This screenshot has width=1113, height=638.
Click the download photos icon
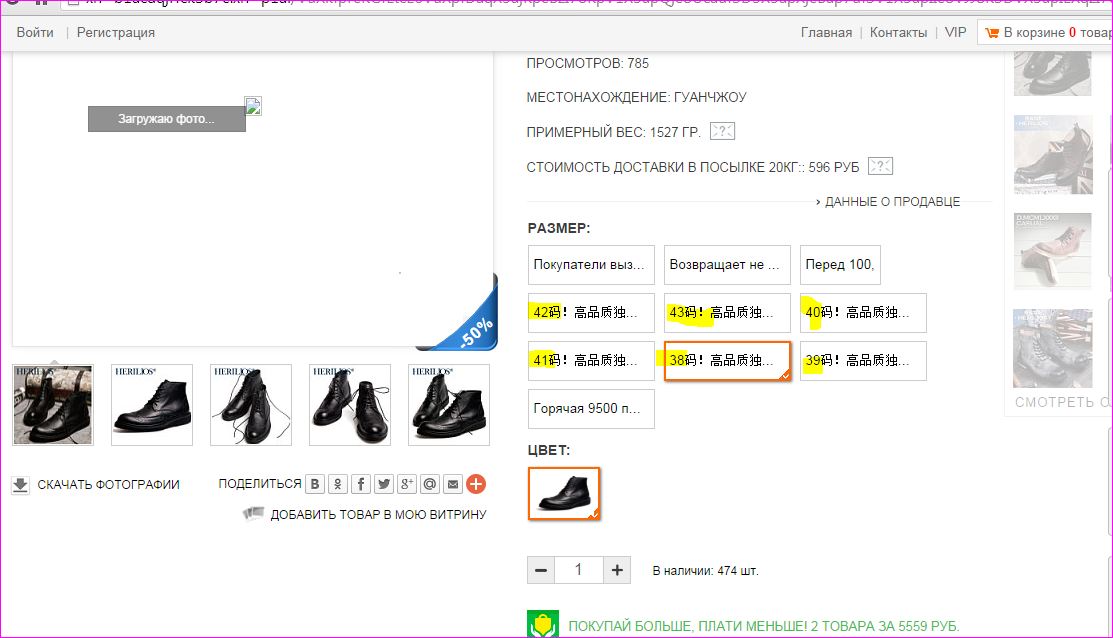[x=21, y=485]
